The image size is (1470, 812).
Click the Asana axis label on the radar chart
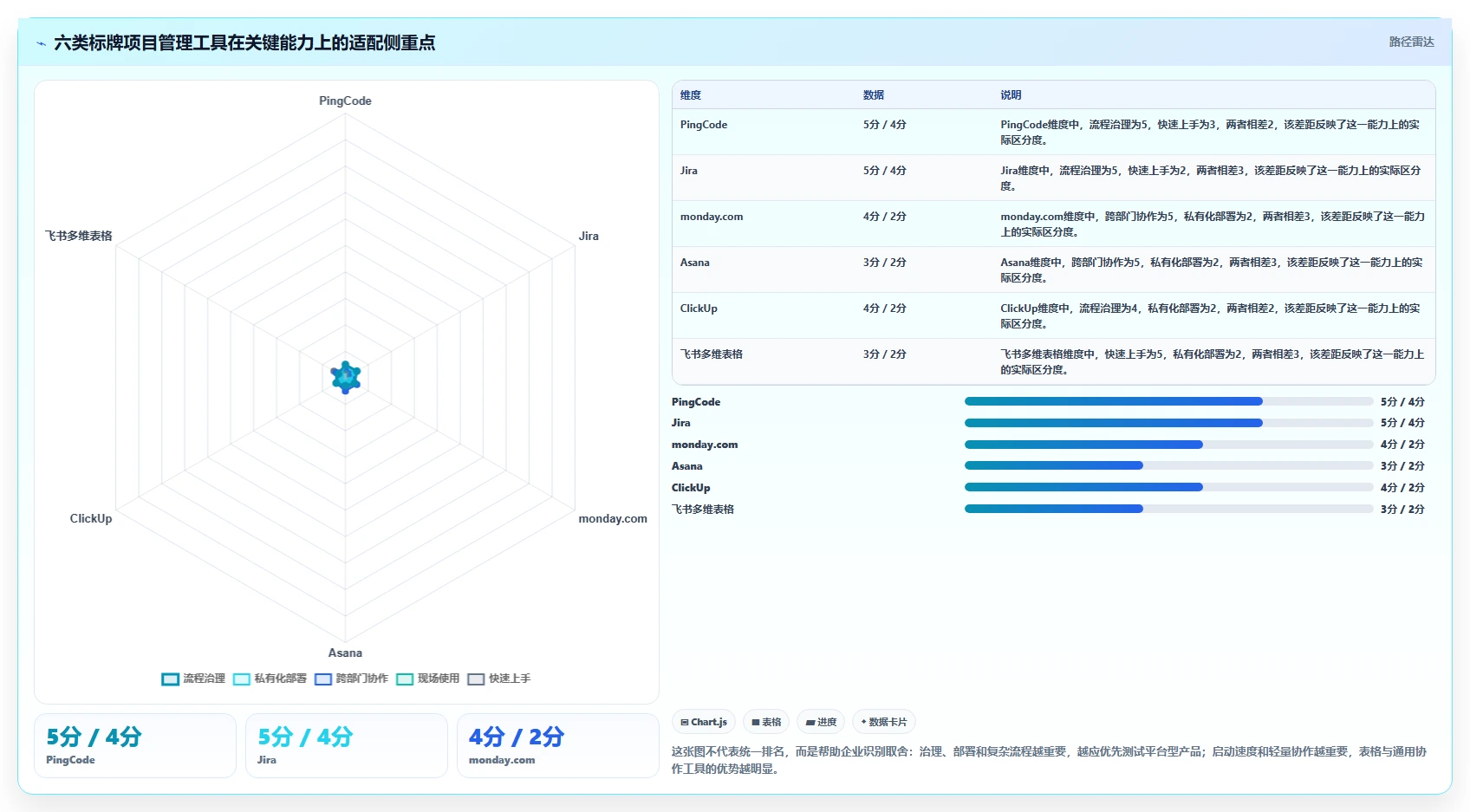[x=345, y=653]
